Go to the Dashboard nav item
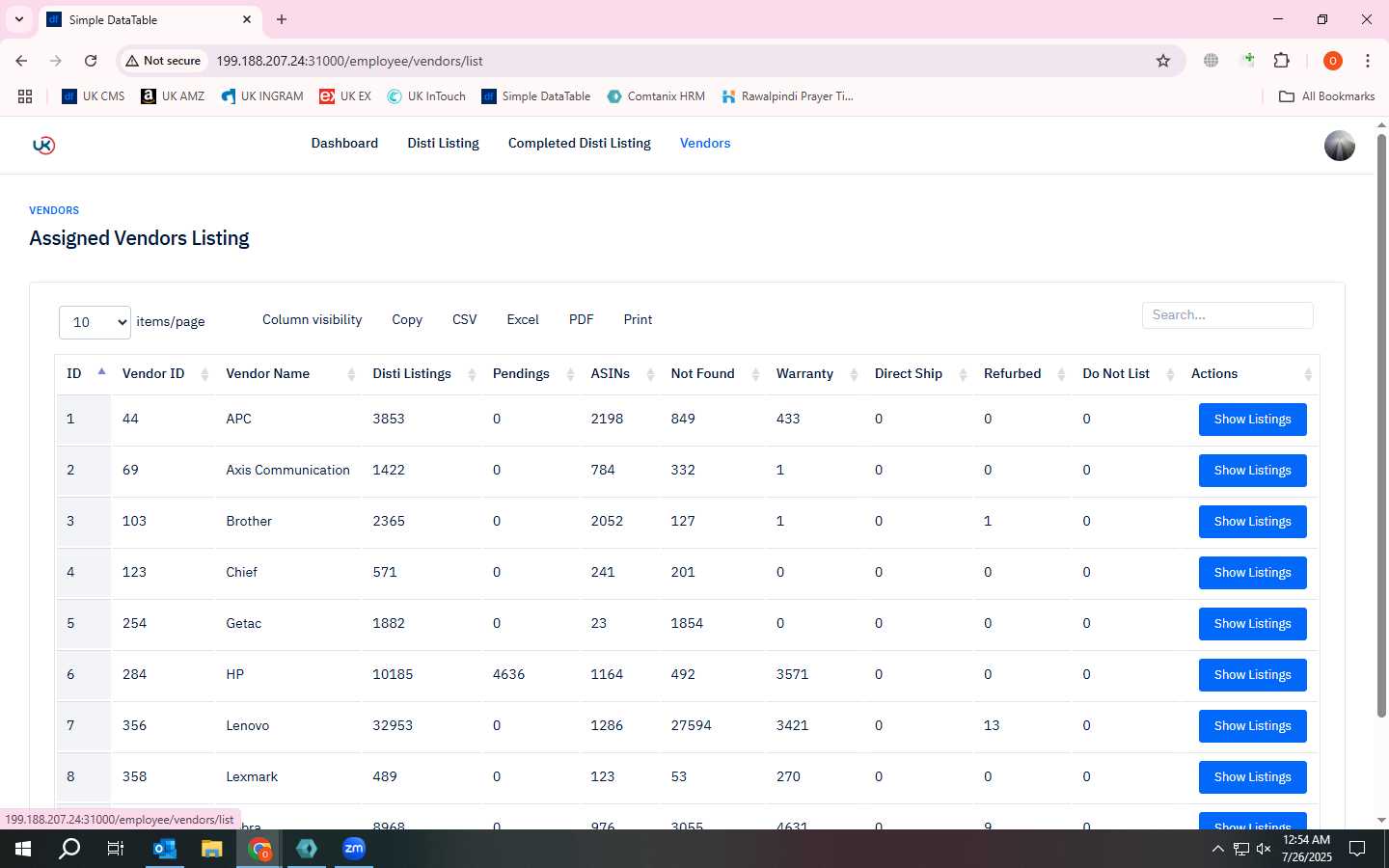 click(x=344, y=143)
